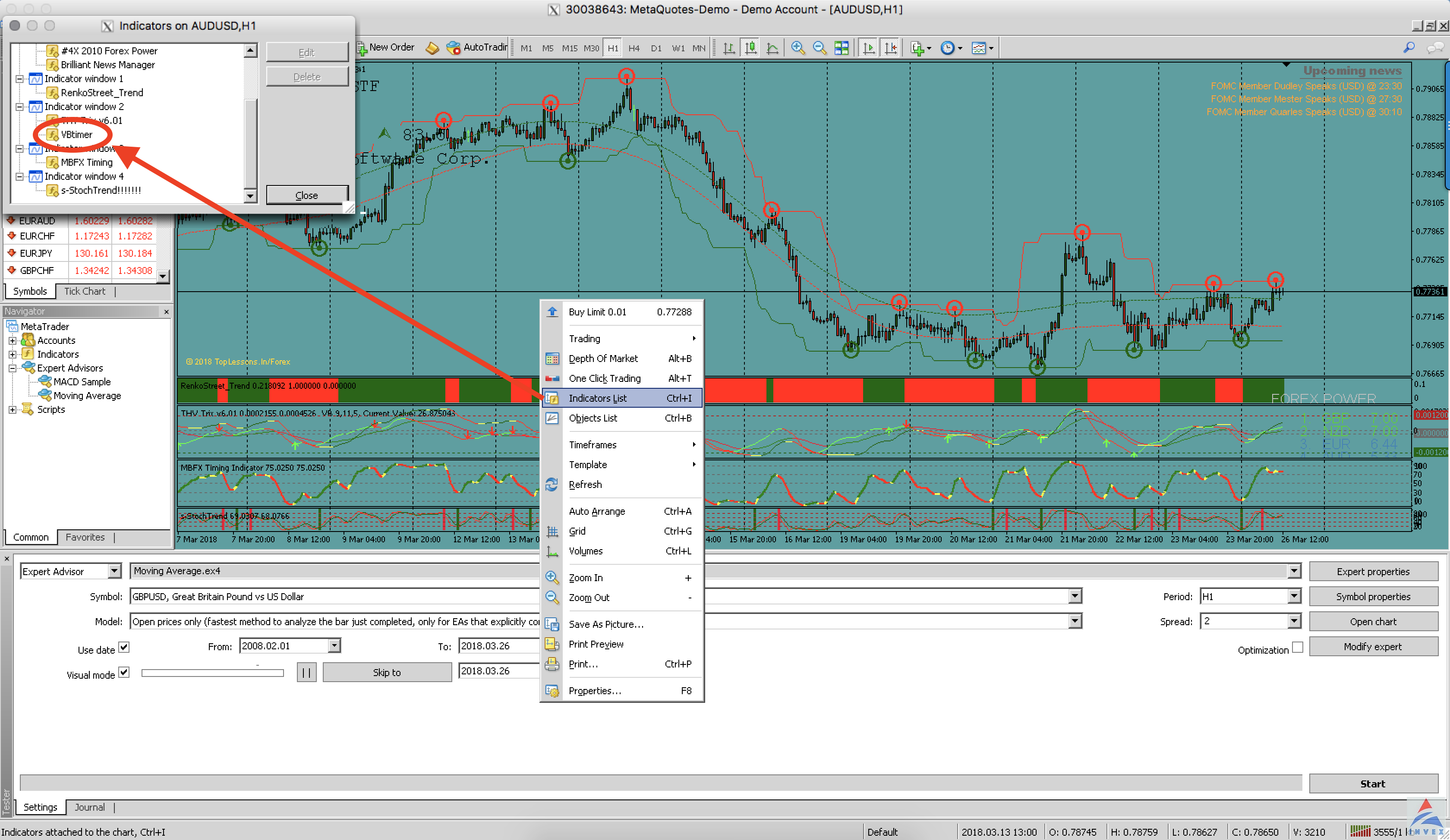The width and height of the screenshot is (1450, 840).
Task: Expand Indicators node in Navigator
Action: 12,354
